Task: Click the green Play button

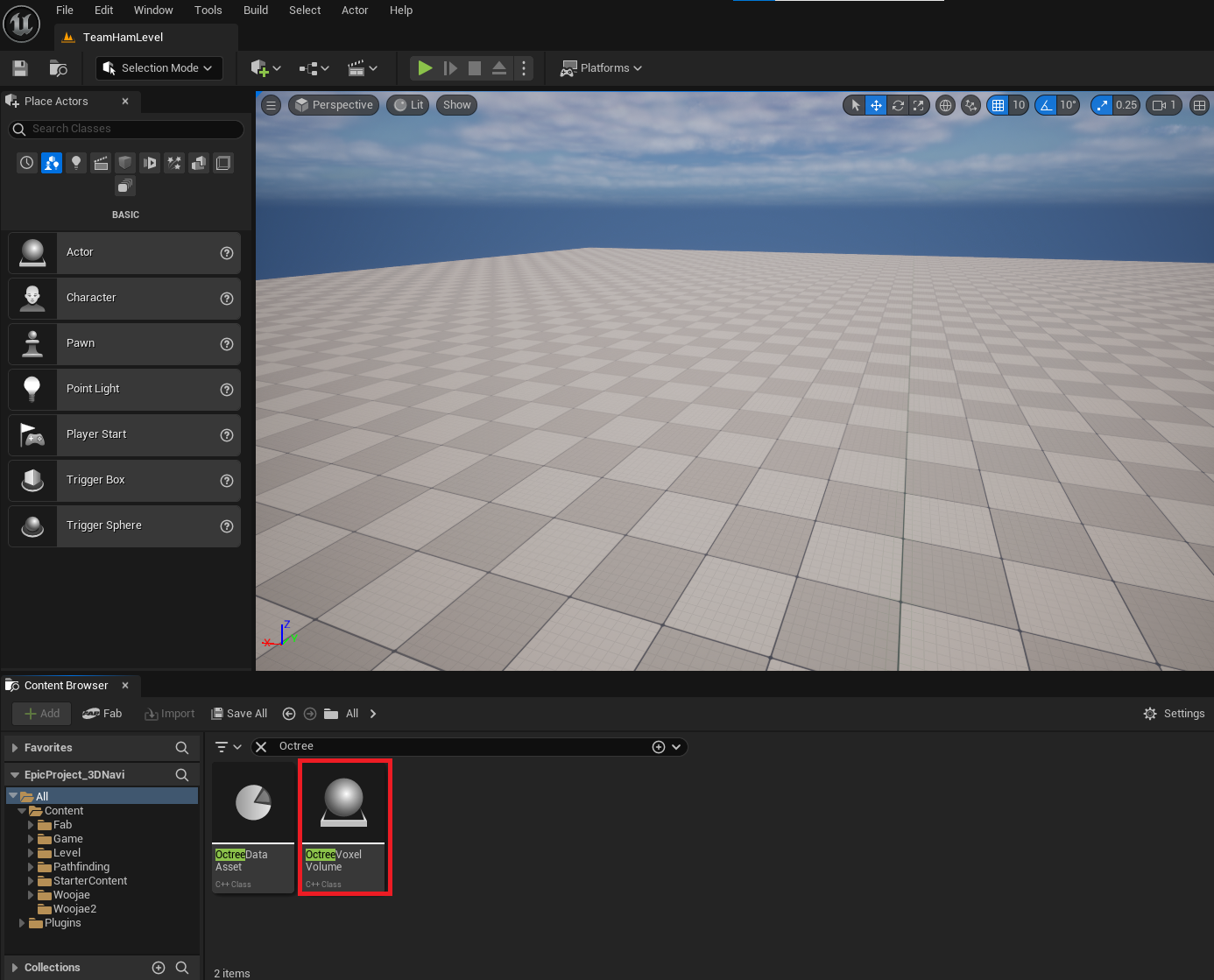Action: (x=425, y=68)
